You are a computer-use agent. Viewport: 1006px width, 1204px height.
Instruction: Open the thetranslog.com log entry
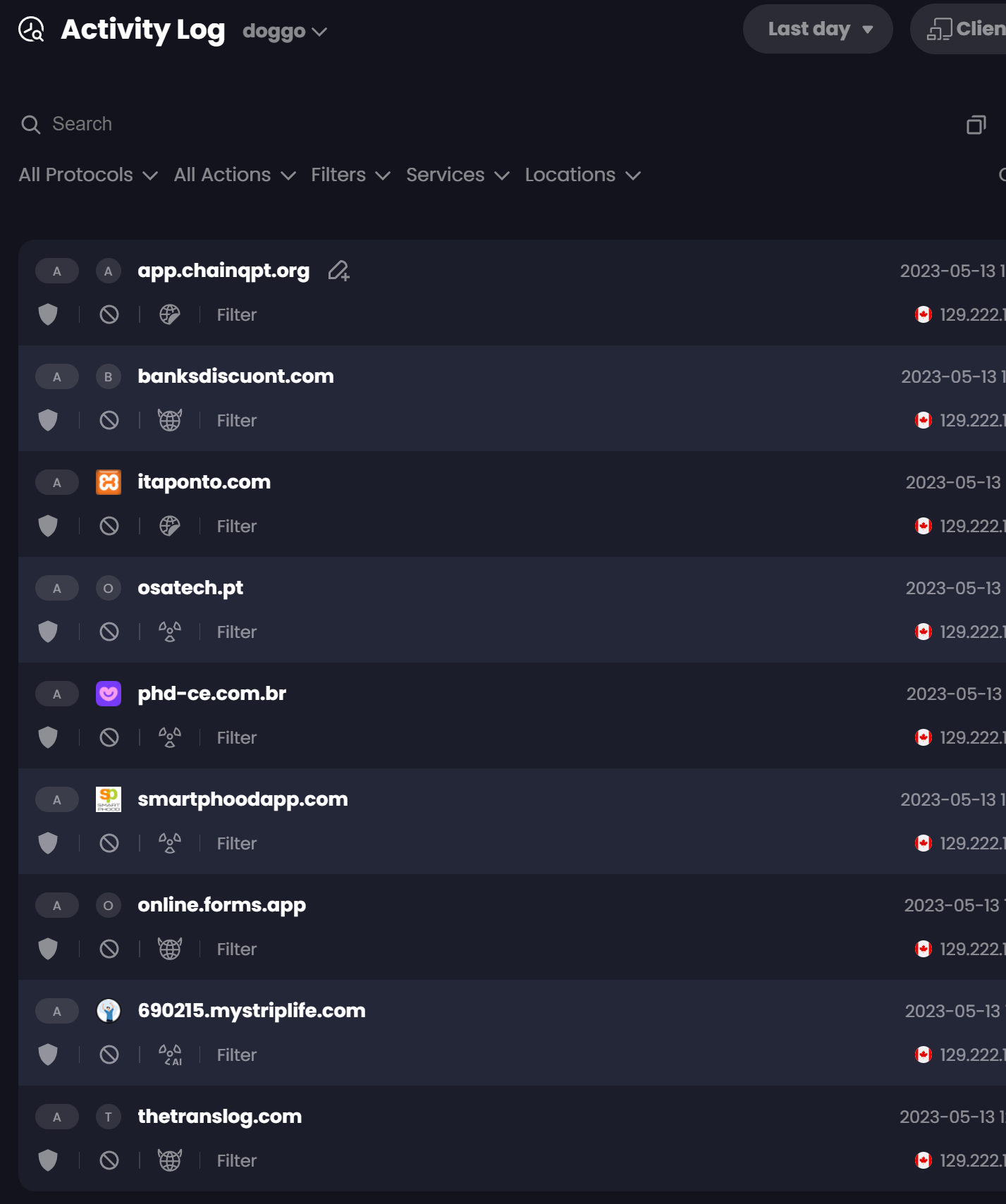pyautogui.click(x=220, y=1117)
